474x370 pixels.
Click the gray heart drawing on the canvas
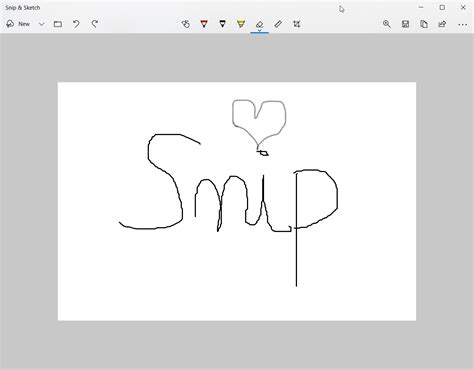(x=259, y=123)
